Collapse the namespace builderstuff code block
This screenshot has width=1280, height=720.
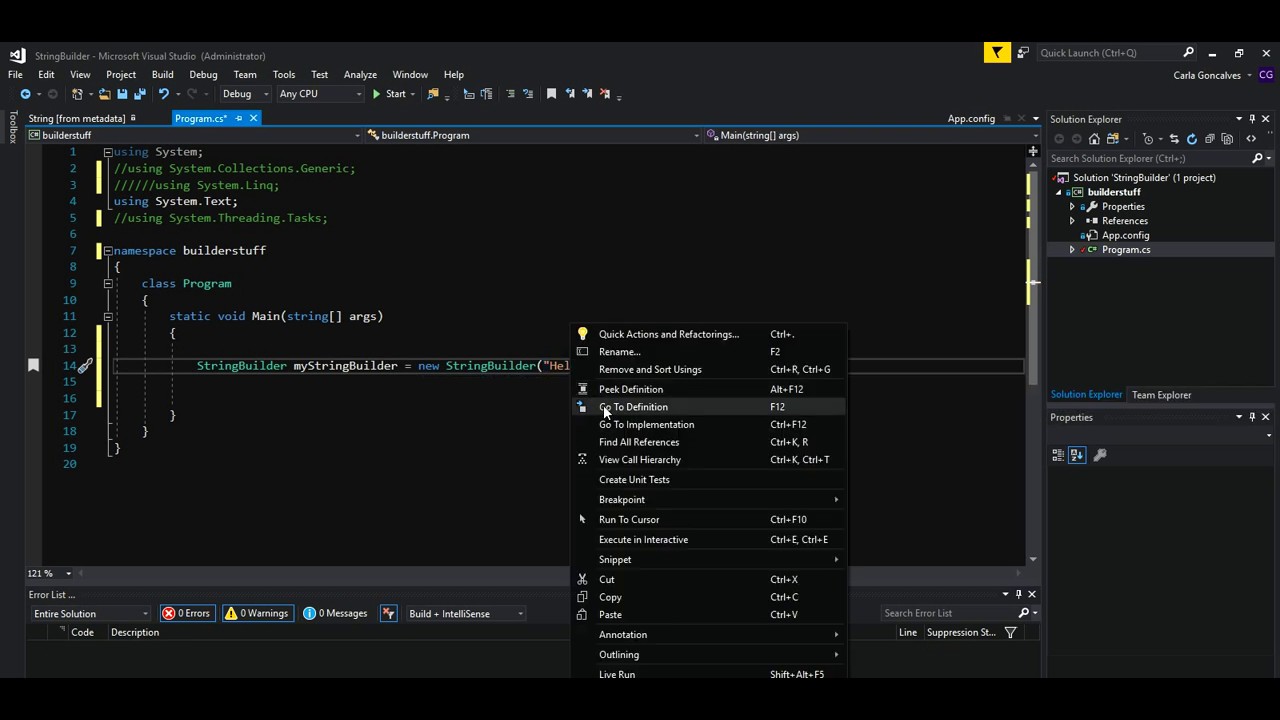coord(108,251)
